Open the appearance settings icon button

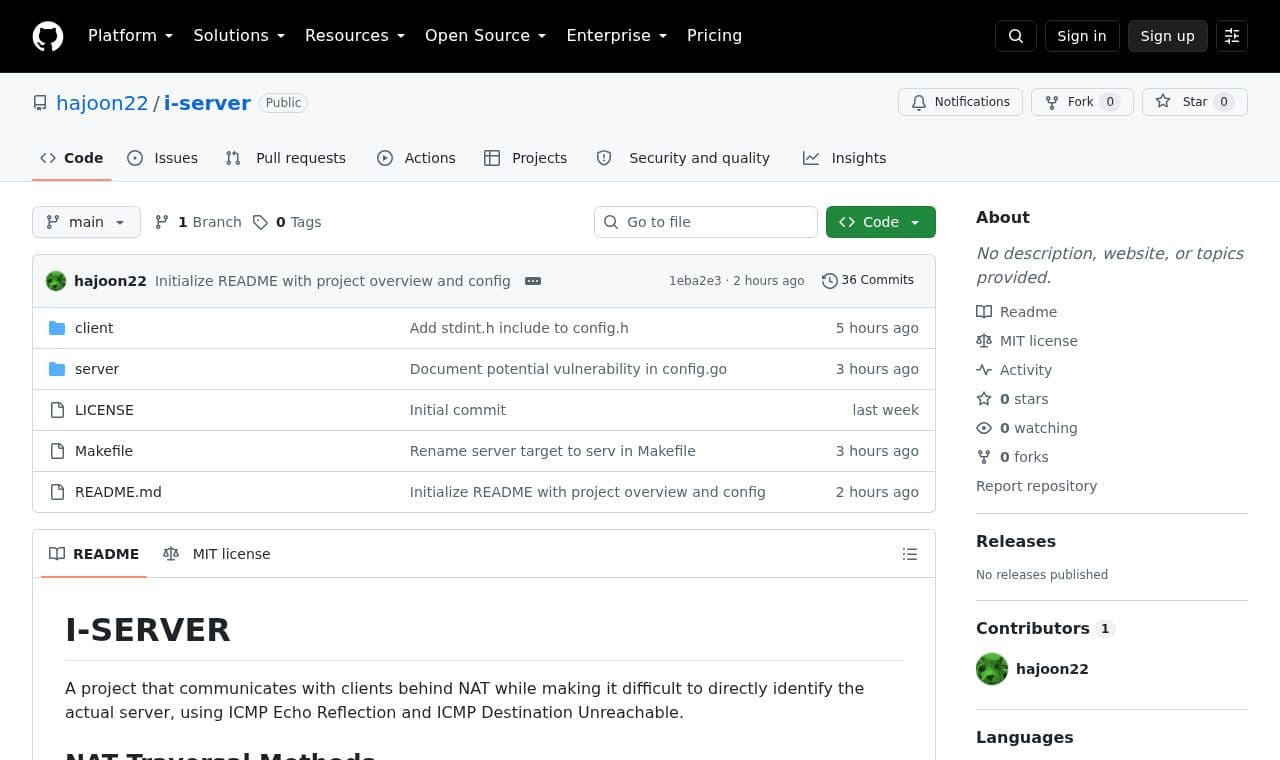(1232, 36)
